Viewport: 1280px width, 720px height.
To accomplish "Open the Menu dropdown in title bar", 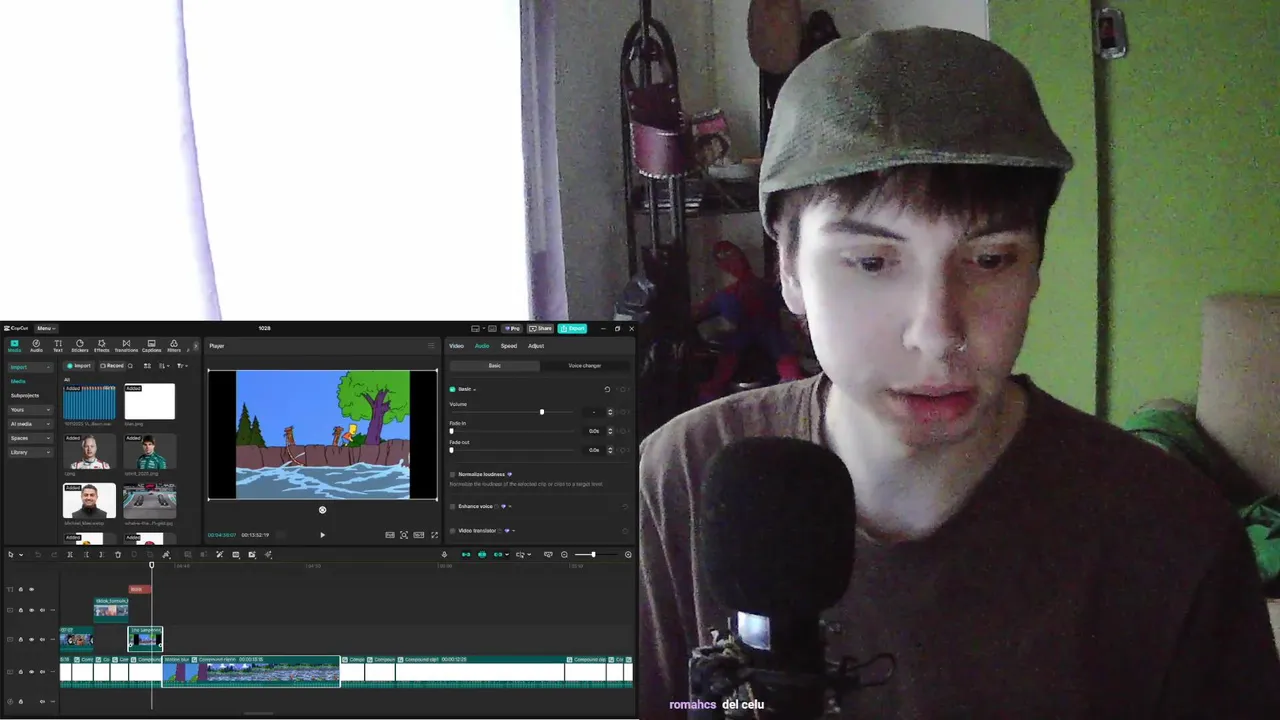I will (x=46, y=328).
